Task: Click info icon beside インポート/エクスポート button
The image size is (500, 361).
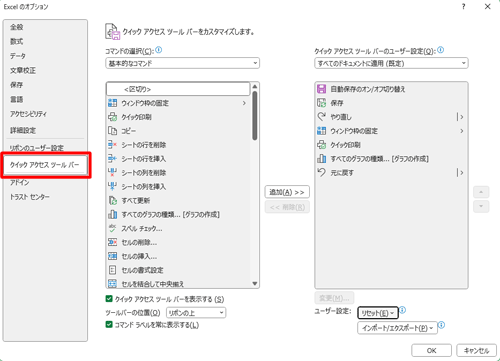Action: [x=442, y=325]
